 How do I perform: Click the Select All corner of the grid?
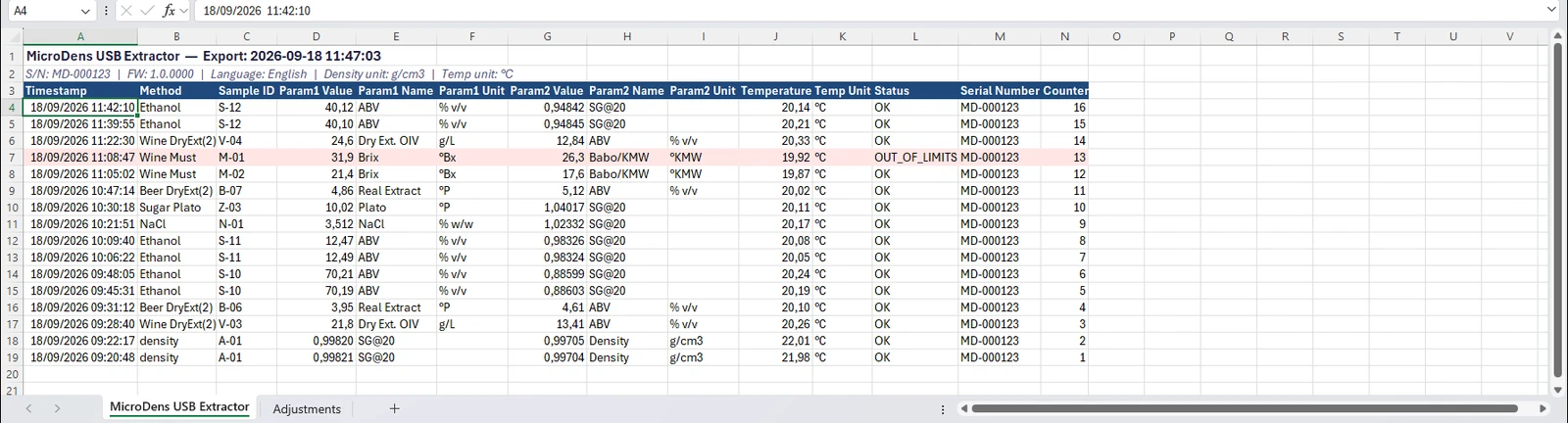point(12,36)
